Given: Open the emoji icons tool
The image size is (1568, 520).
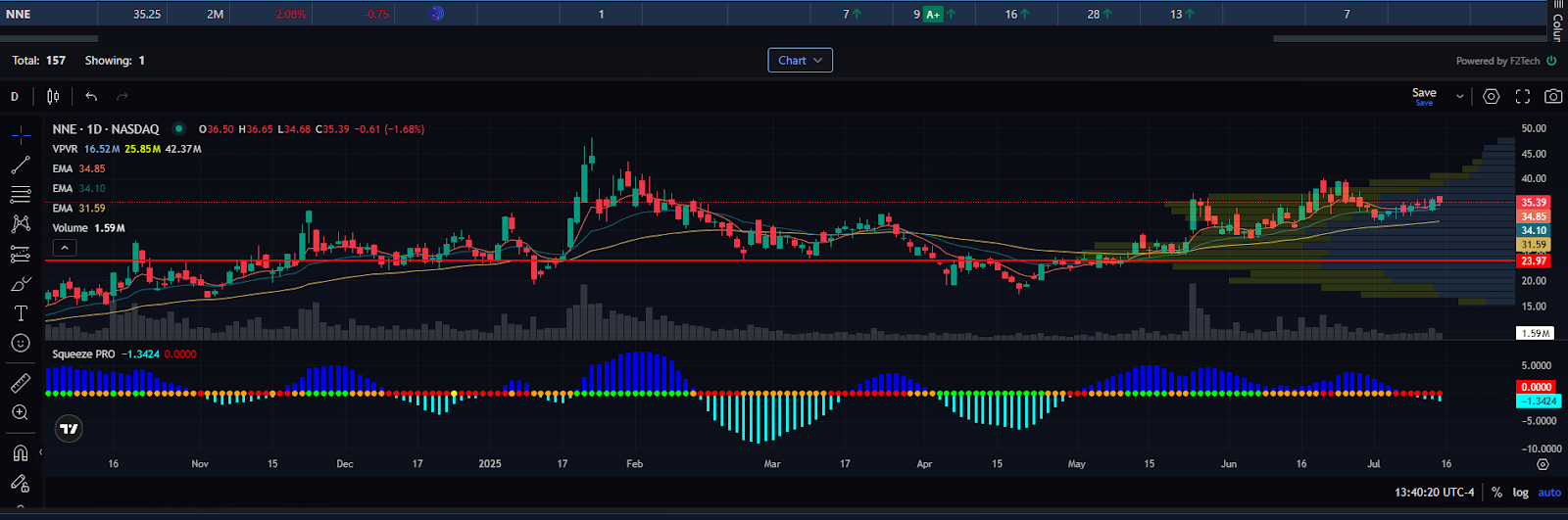Looking at the screenshot, I should (21, 343).
